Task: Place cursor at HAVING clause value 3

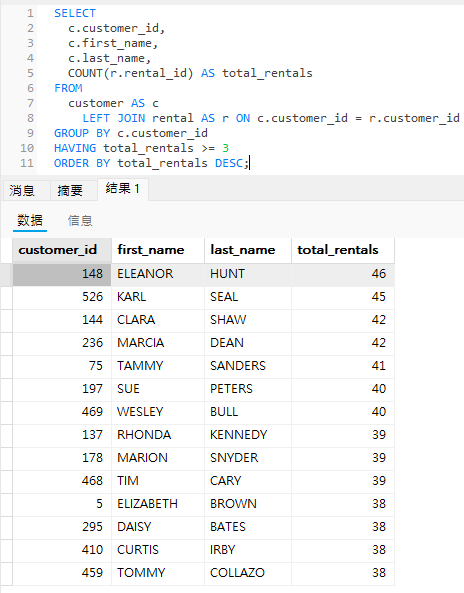Action: (225, 148)
